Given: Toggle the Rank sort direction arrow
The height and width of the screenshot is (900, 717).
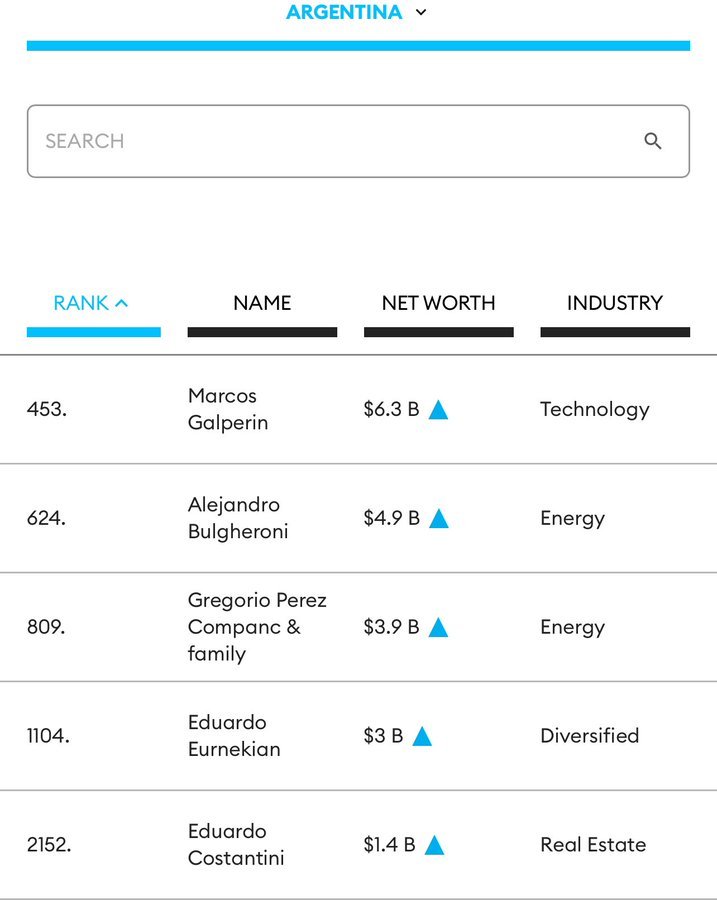Looking at the screenshot, I should [x=122, y=303].
